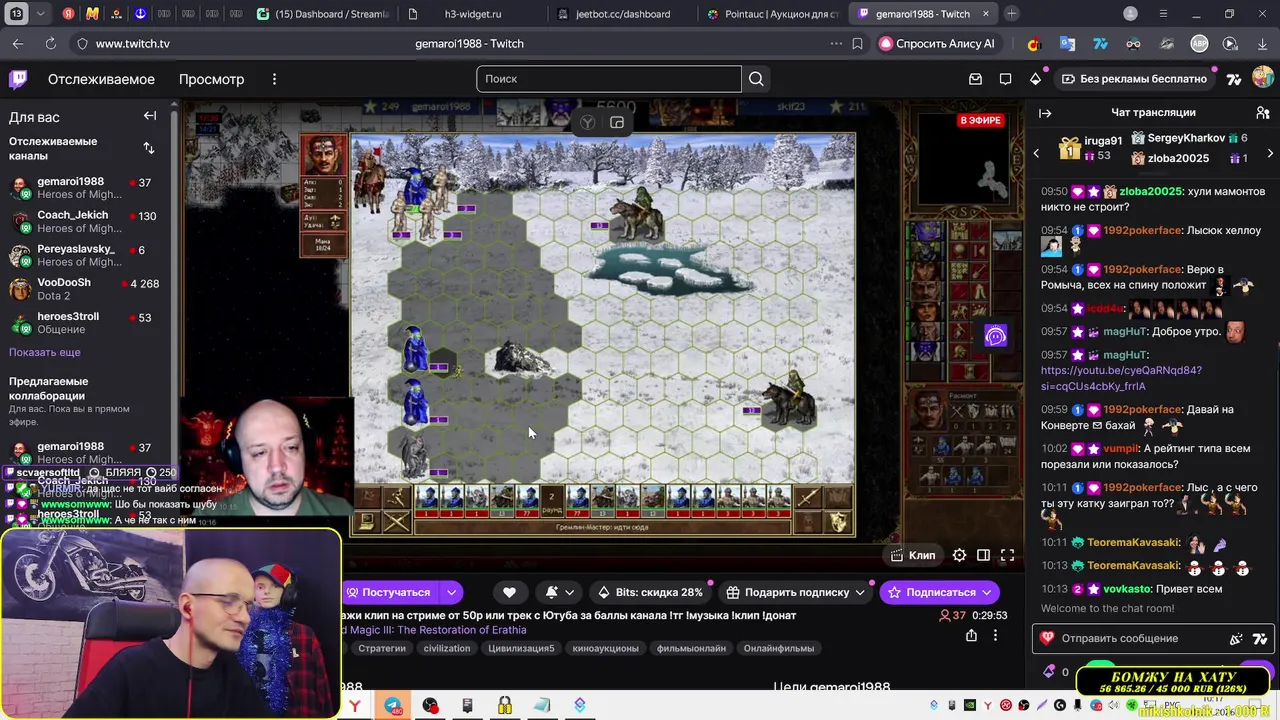Open VooDooSh channel in sidebar

point(85,289)
